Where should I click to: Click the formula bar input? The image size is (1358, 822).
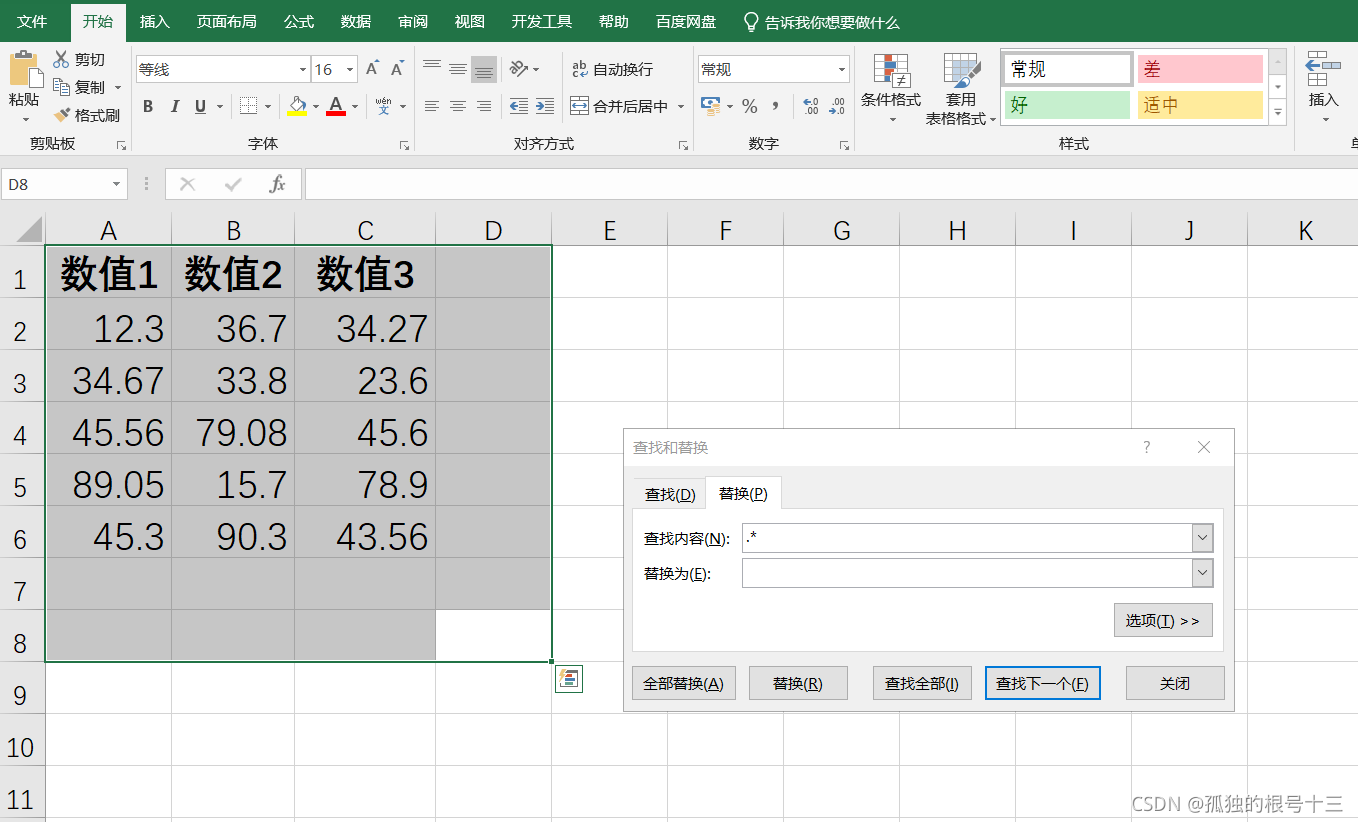830,184
